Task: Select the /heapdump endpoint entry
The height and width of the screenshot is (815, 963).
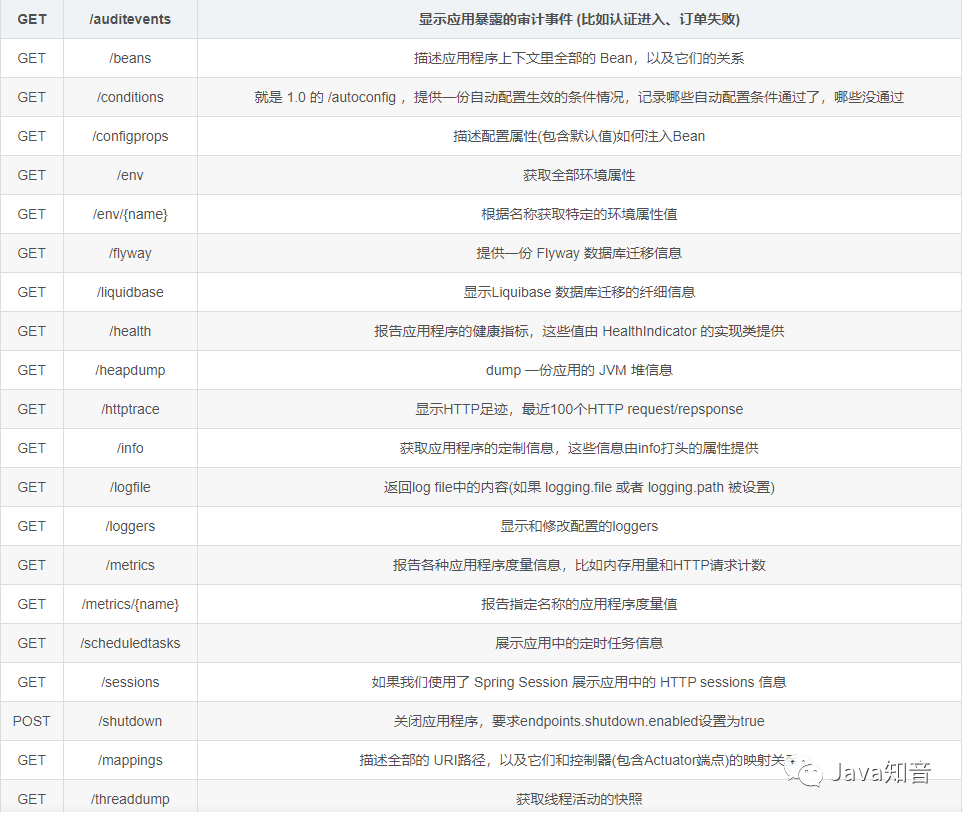Action: (x=130, y=370)
